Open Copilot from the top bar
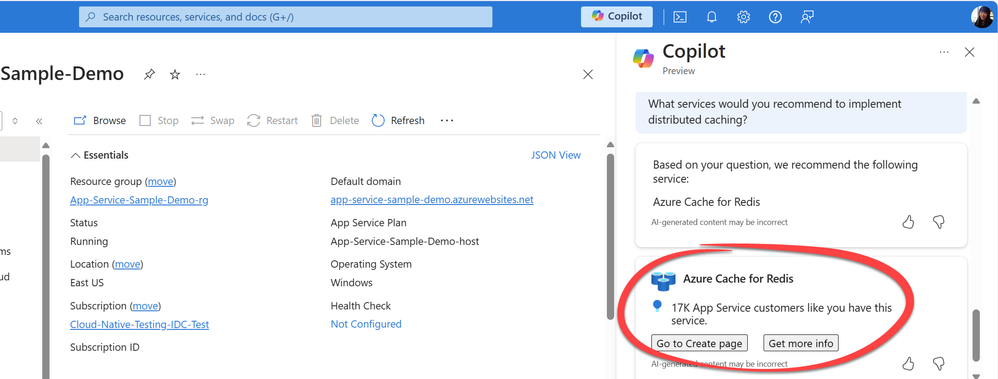Viewport: 998px width, 379px height. 616,17
